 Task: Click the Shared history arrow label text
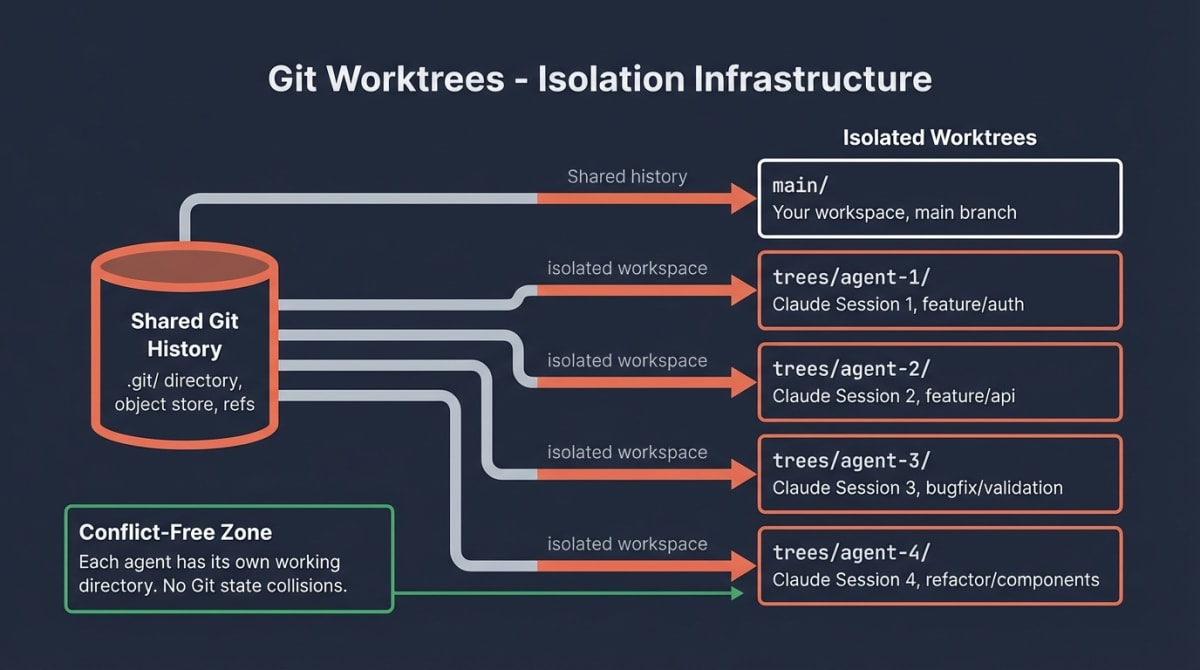[x=626, y=176]
